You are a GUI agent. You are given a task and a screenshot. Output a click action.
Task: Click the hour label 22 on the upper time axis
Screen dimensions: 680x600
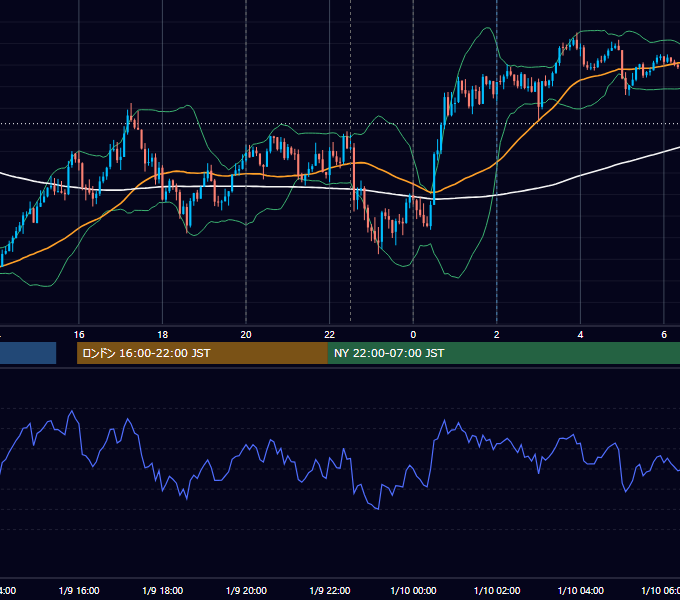coord(330,335)
